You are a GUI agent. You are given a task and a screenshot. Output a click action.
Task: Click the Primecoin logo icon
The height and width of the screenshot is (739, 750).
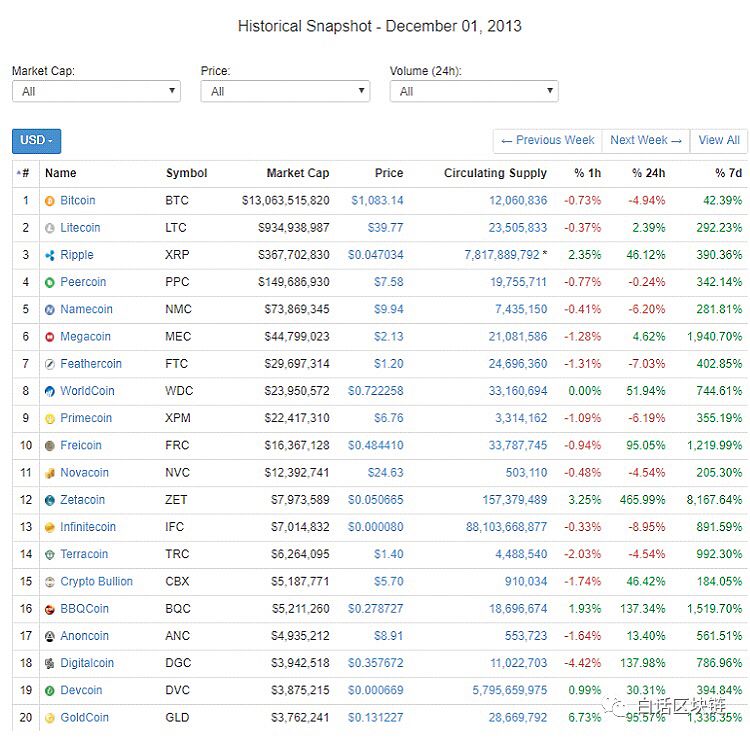tap(50, 419)
